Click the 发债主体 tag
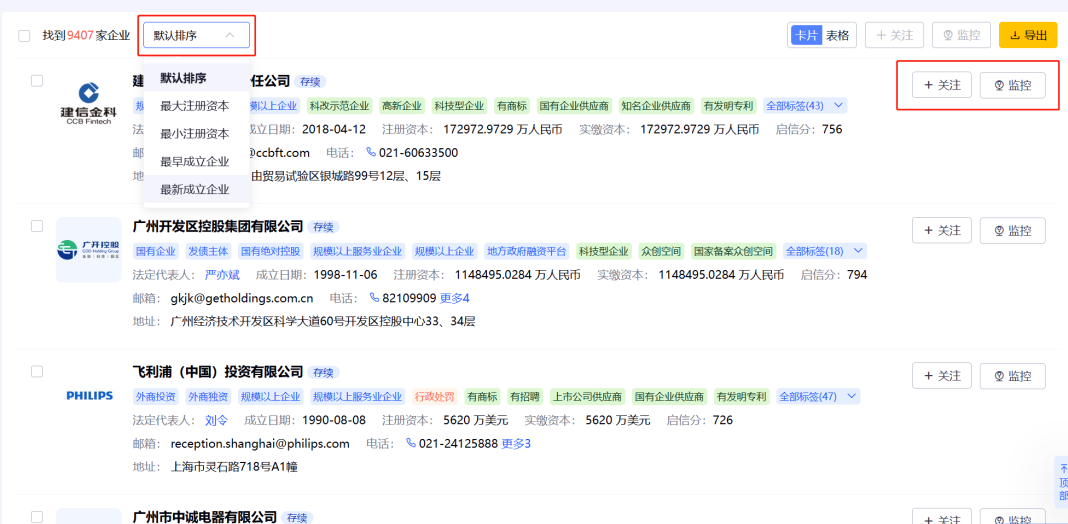The height and width of the screenshot is (524, 1068). point(209,251)
